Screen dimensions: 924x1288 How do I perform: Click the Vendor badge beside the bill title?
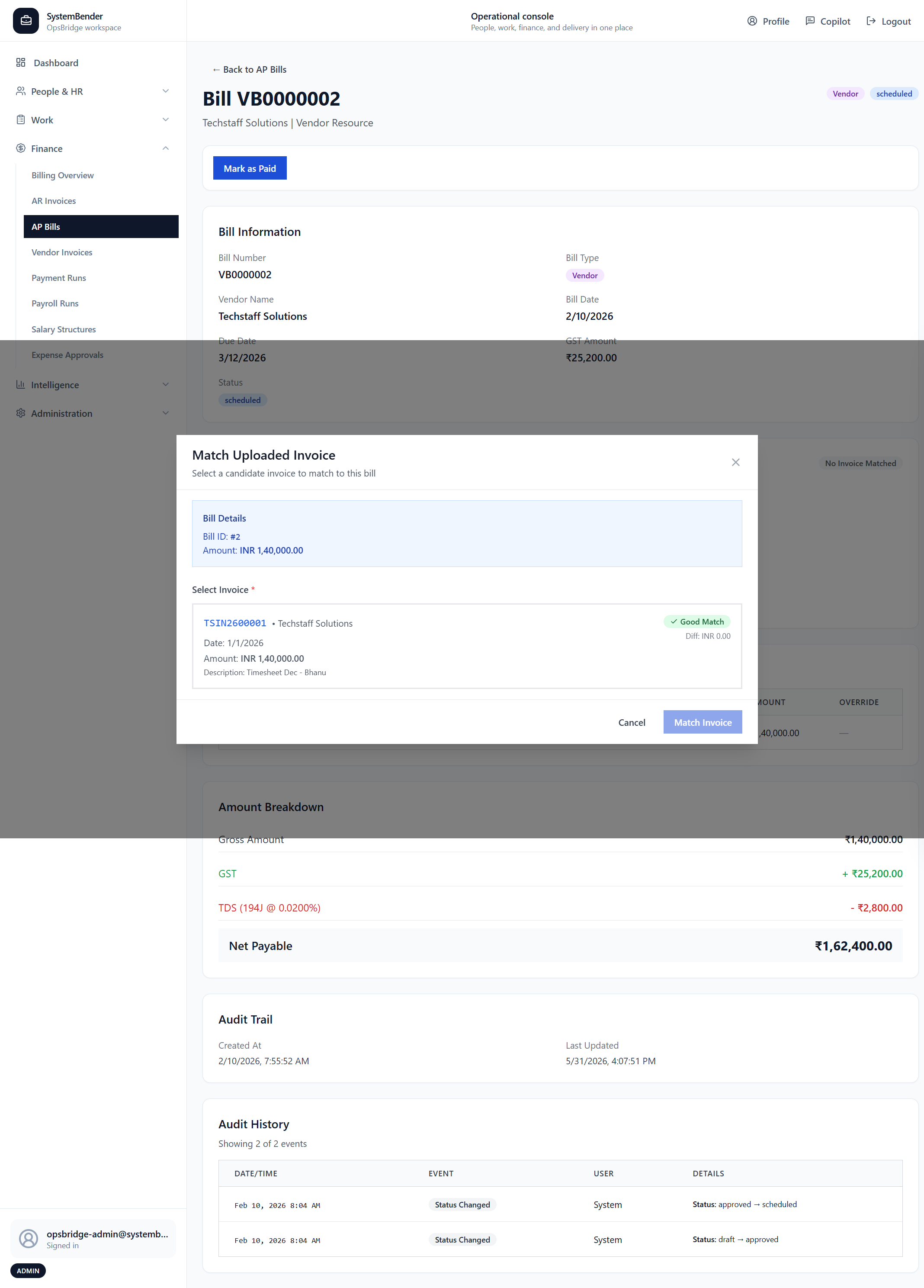845,94
